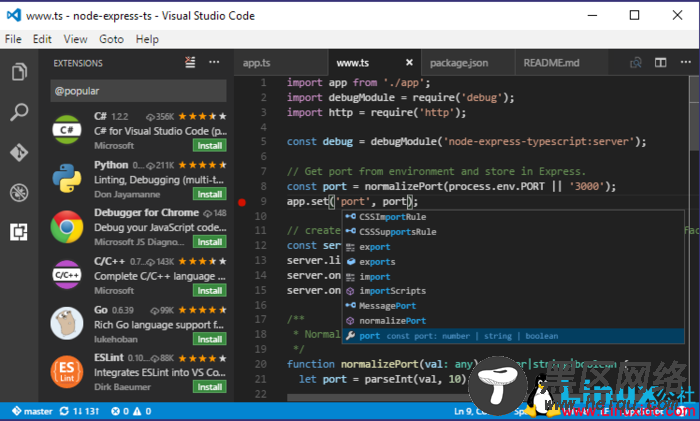The image size is (700, 421).
Task: Open the editor more actions ellipsis
Action: click(x=686, y=62)
